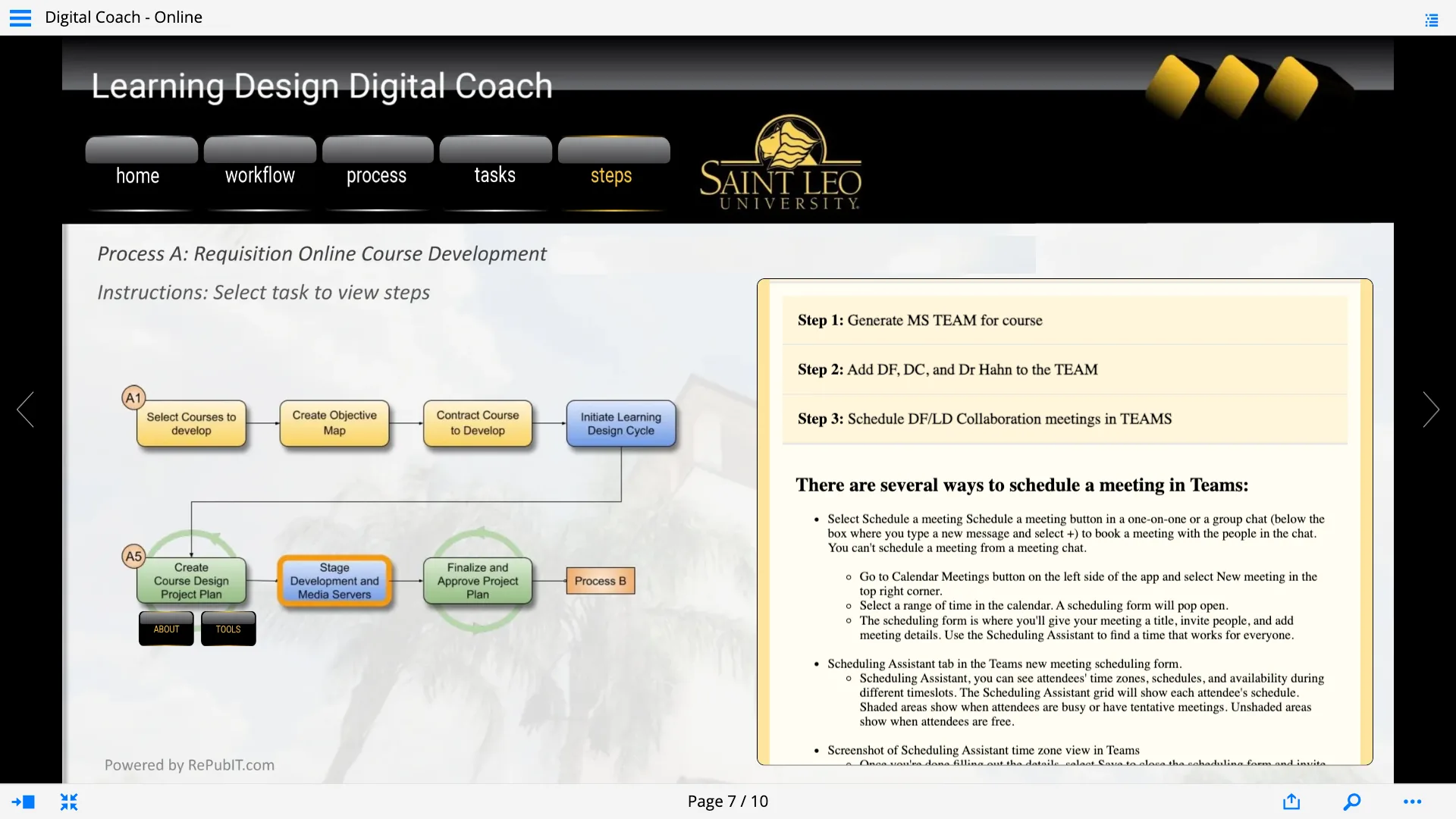This screenshot has height=819, width=1456.
Task: Click the exit fullscreen shrink icon
Action: coord(69,802)
